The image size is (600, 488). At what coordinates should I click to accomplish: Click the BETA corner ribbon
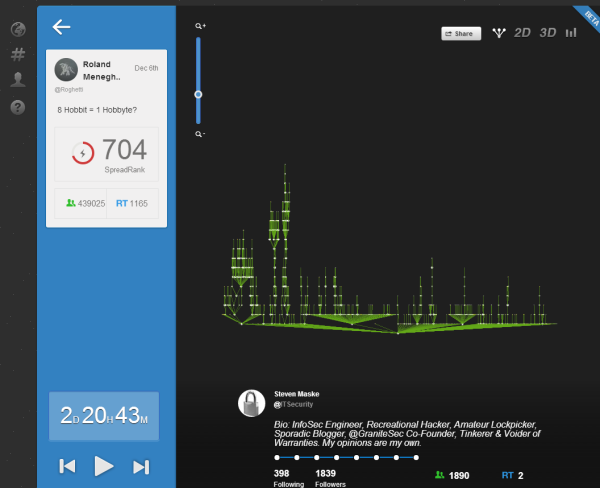coord(589,17)
